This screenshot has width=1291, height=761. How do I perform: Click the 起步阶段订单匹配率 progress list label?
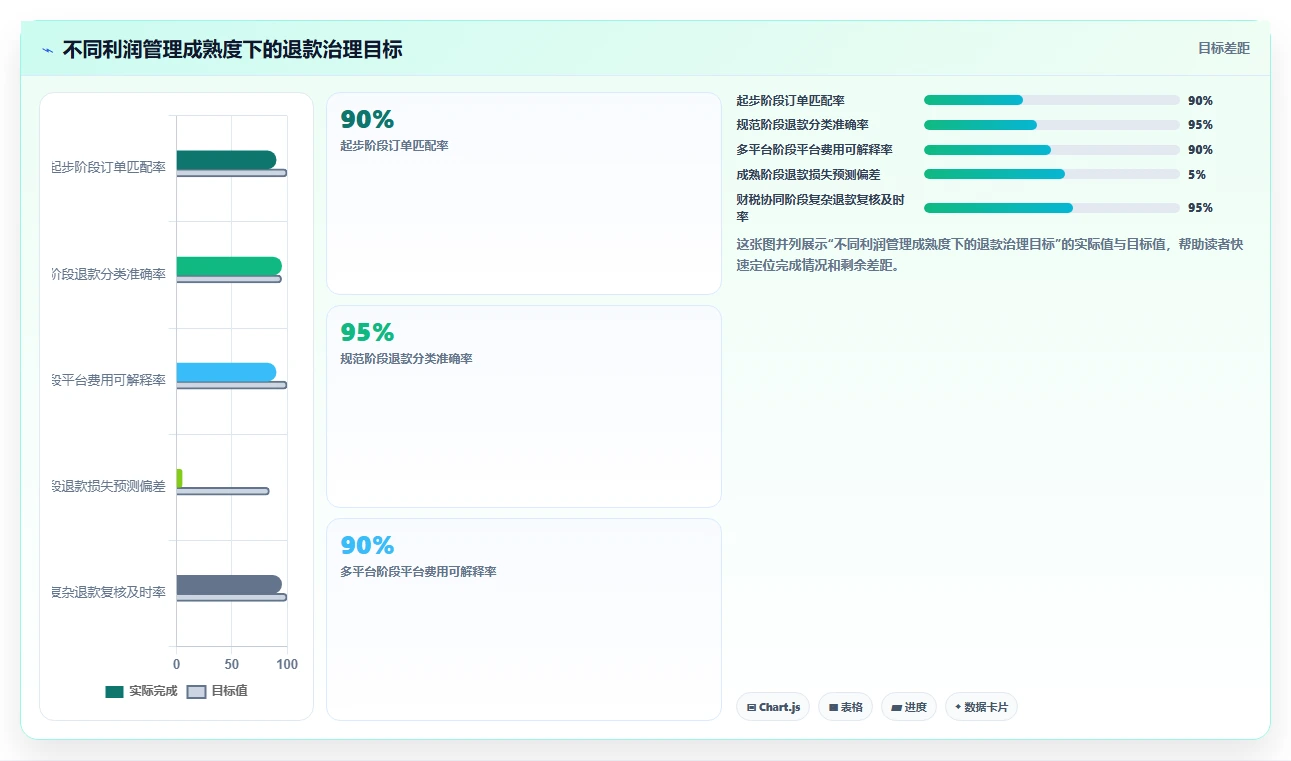(x=791, y=100)
